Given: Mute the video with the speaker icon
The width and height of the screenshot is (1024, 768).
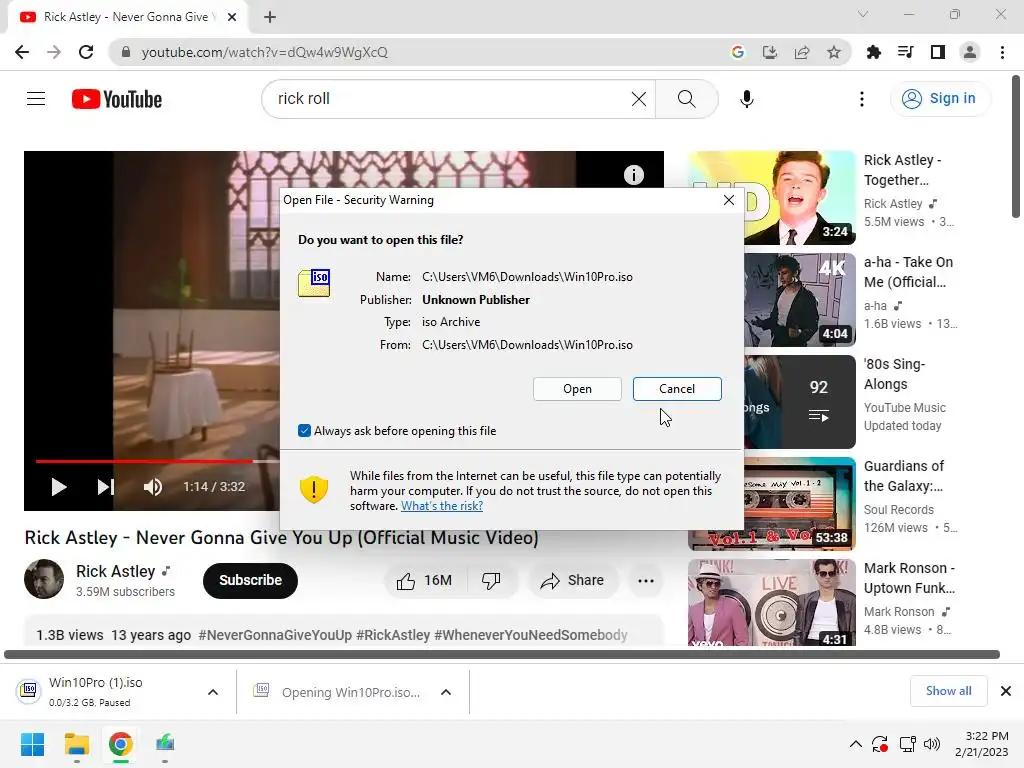Looking at the screenshot, I should 153,487.
